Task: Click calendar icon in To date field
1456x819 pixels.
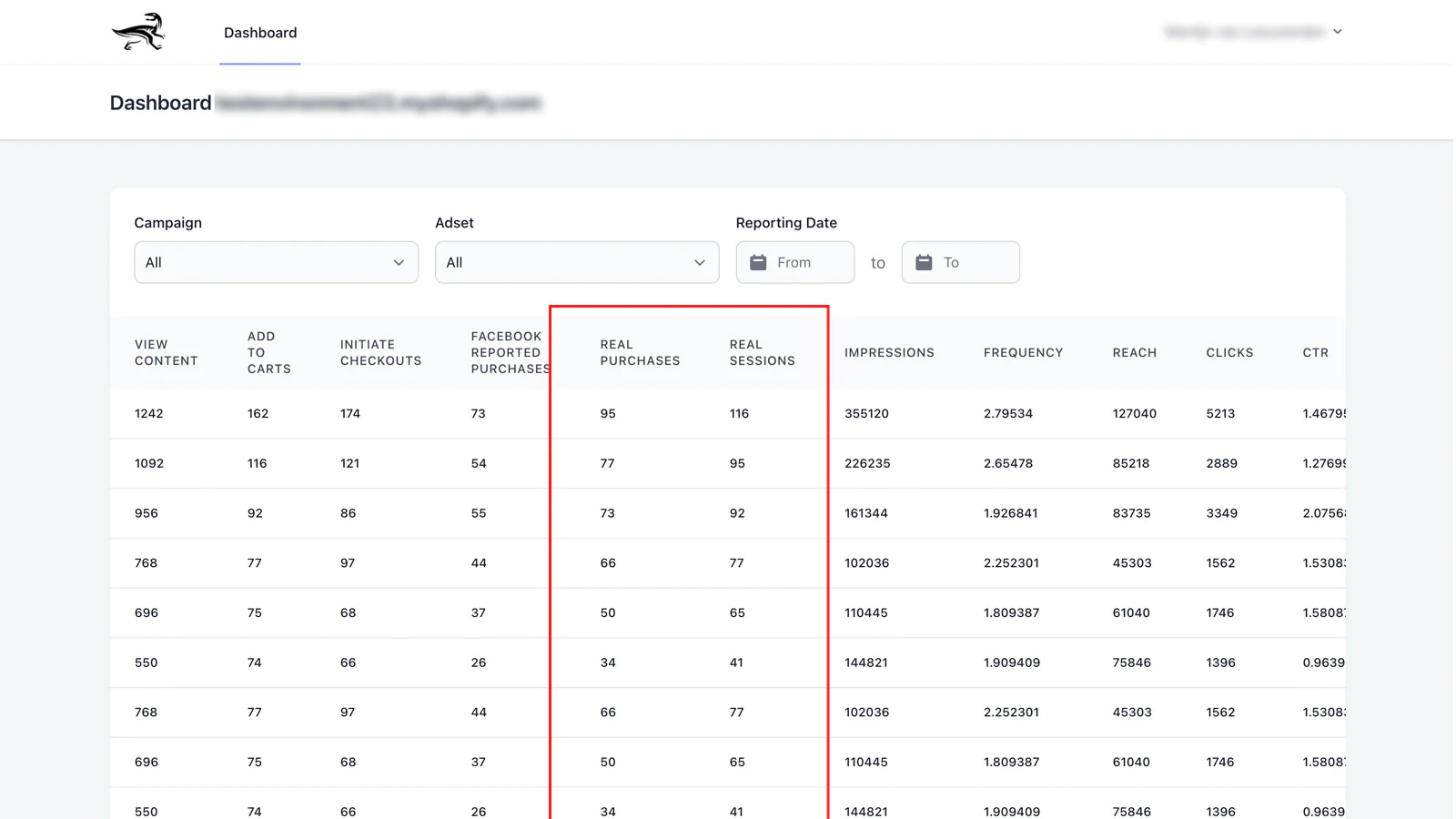Action: [924, 262]
